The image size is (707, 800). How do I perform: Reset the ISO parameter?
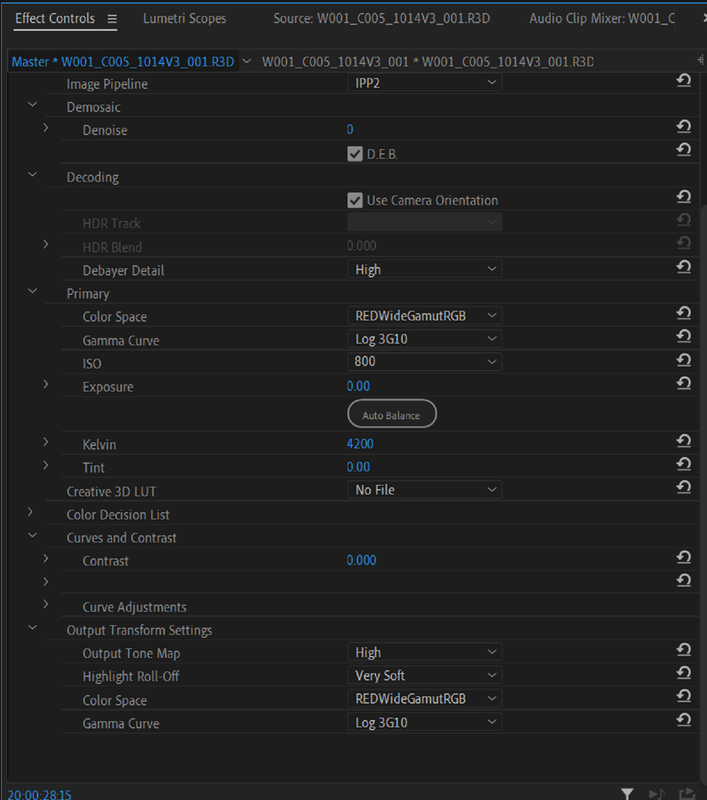pyautogui.click(x=684, y=360)
